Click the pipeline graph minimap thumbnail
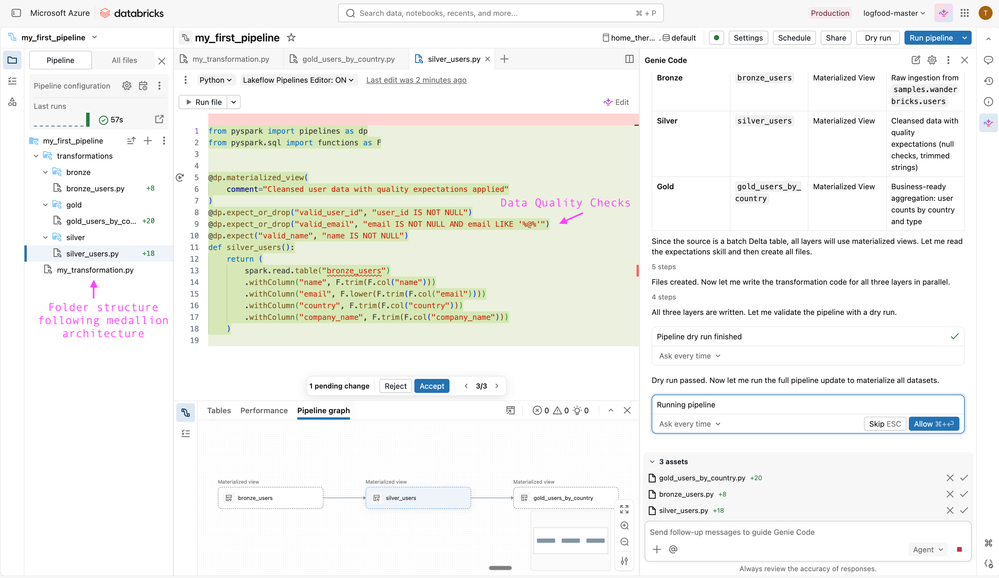The height and width of the screenshot is (578, 999). click(570, 540)
